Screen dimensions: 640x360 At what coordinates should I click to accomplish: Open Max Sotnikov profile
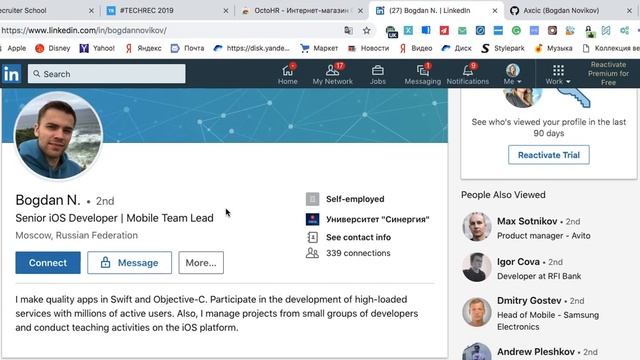point(527,221)
